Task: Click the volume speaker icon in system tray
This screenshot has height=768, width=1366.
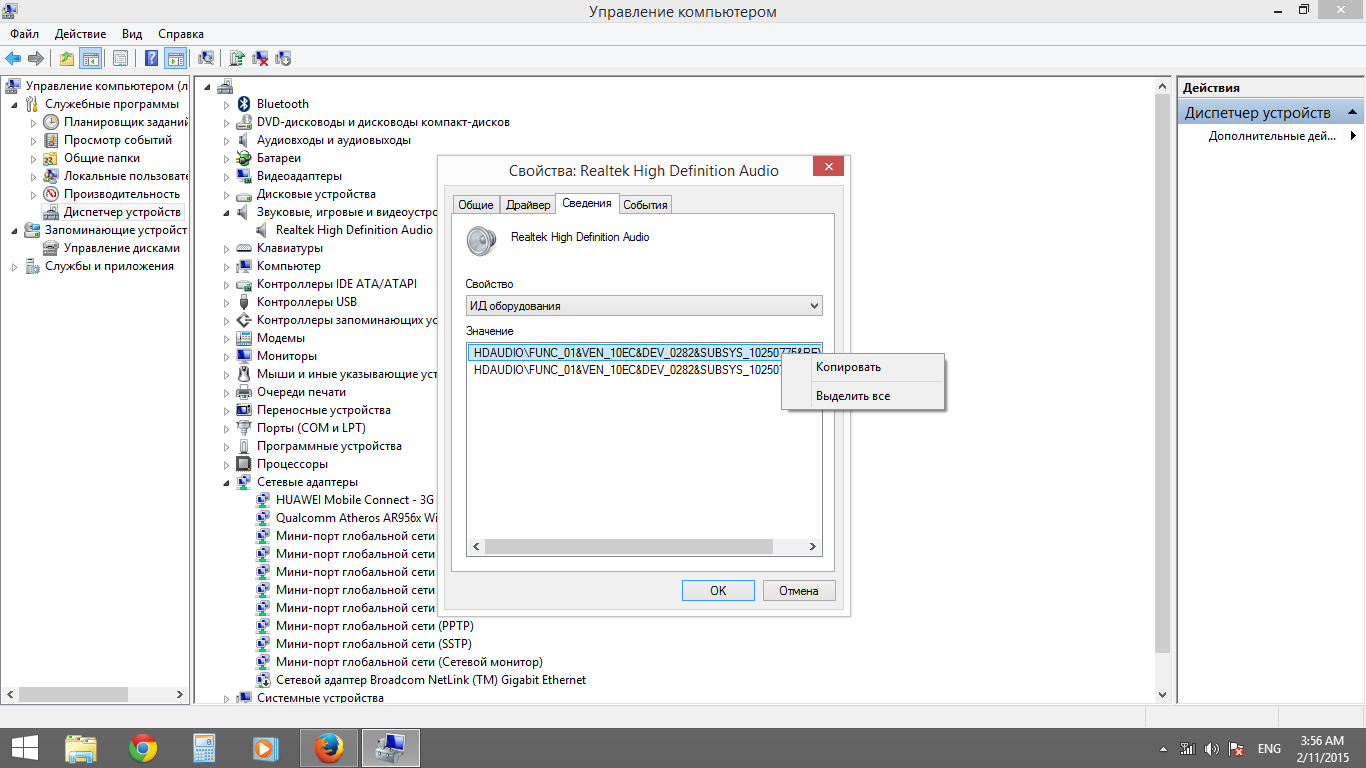Action: tap(1212, 749)
